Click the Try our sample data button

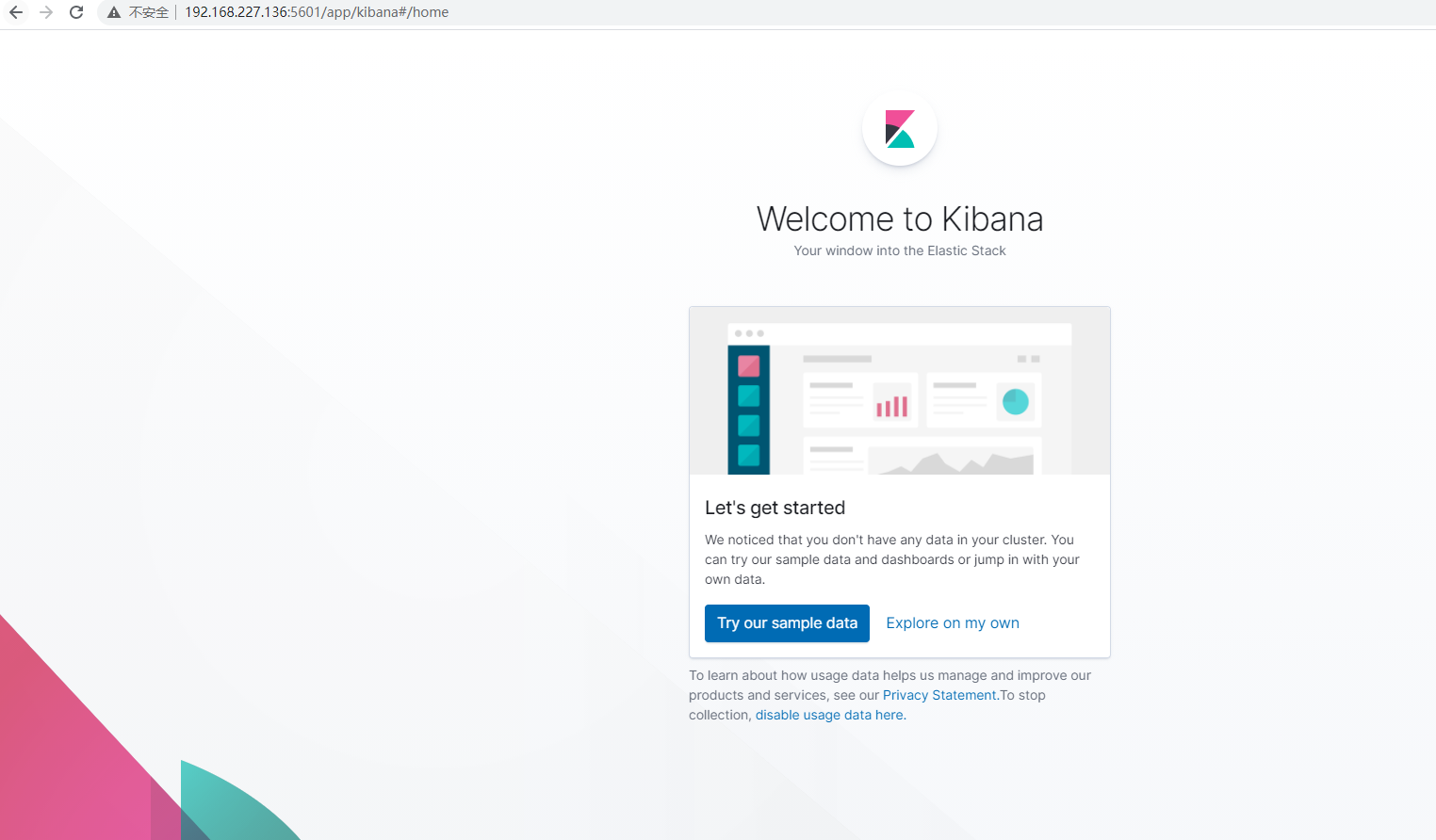pyautogui.click(x=787, y=623)
